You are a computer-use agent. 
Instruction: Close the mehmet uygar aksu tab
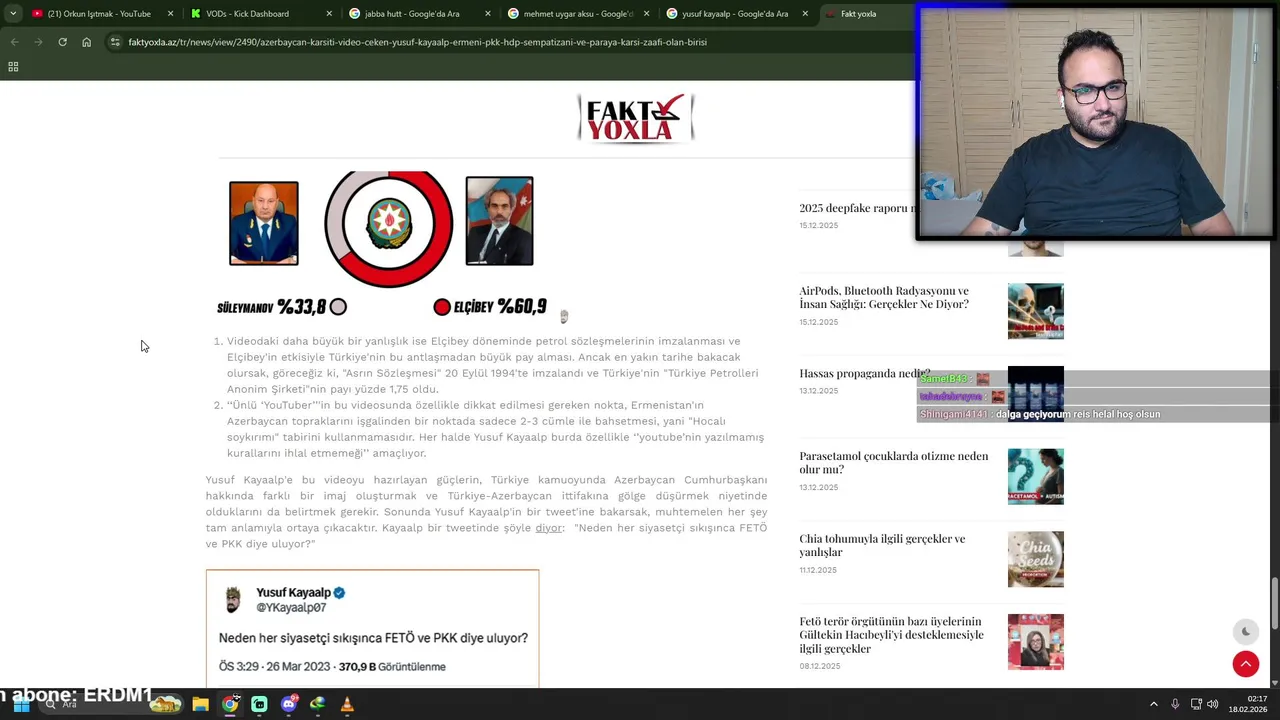[646, 14]
